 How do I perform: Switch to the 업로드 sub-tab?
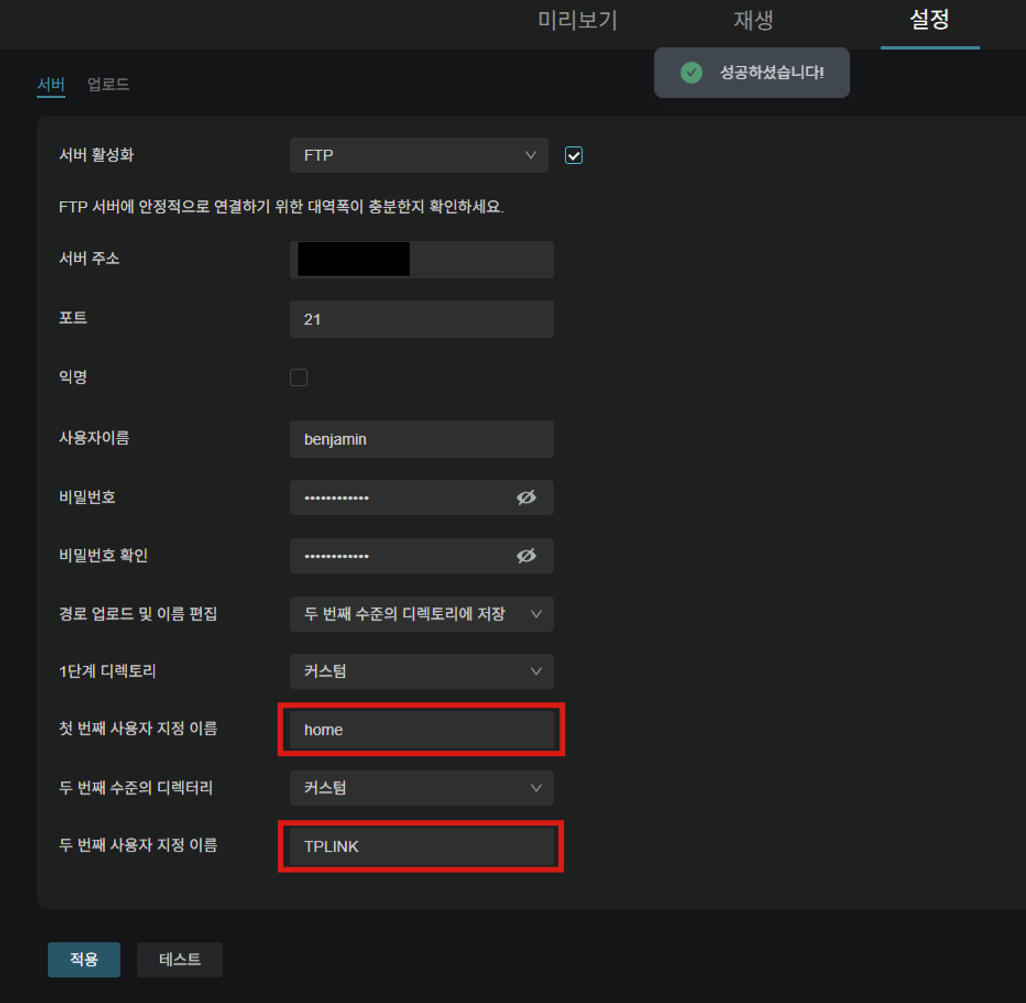pyautogui.click(x=108, y=84)
